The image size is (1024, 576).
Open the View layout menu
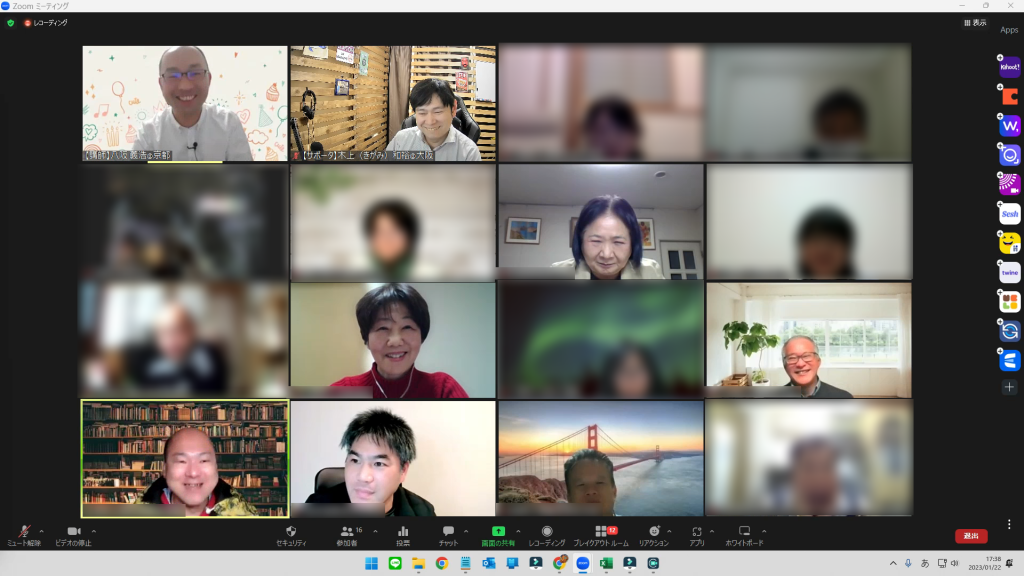pos(974,22)
